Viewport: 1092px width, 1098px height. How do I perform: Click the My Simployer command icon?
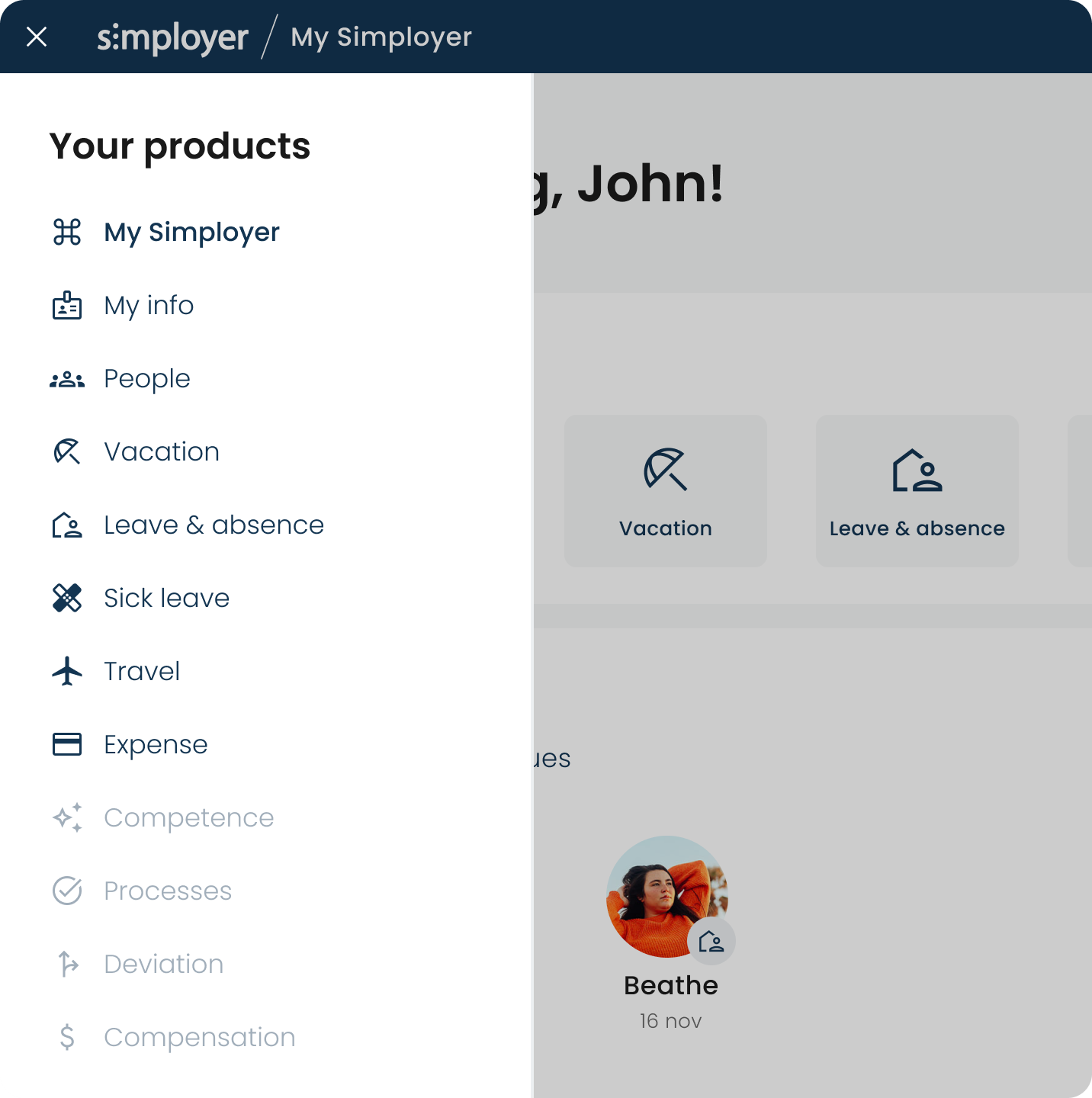tap(67, 232)
